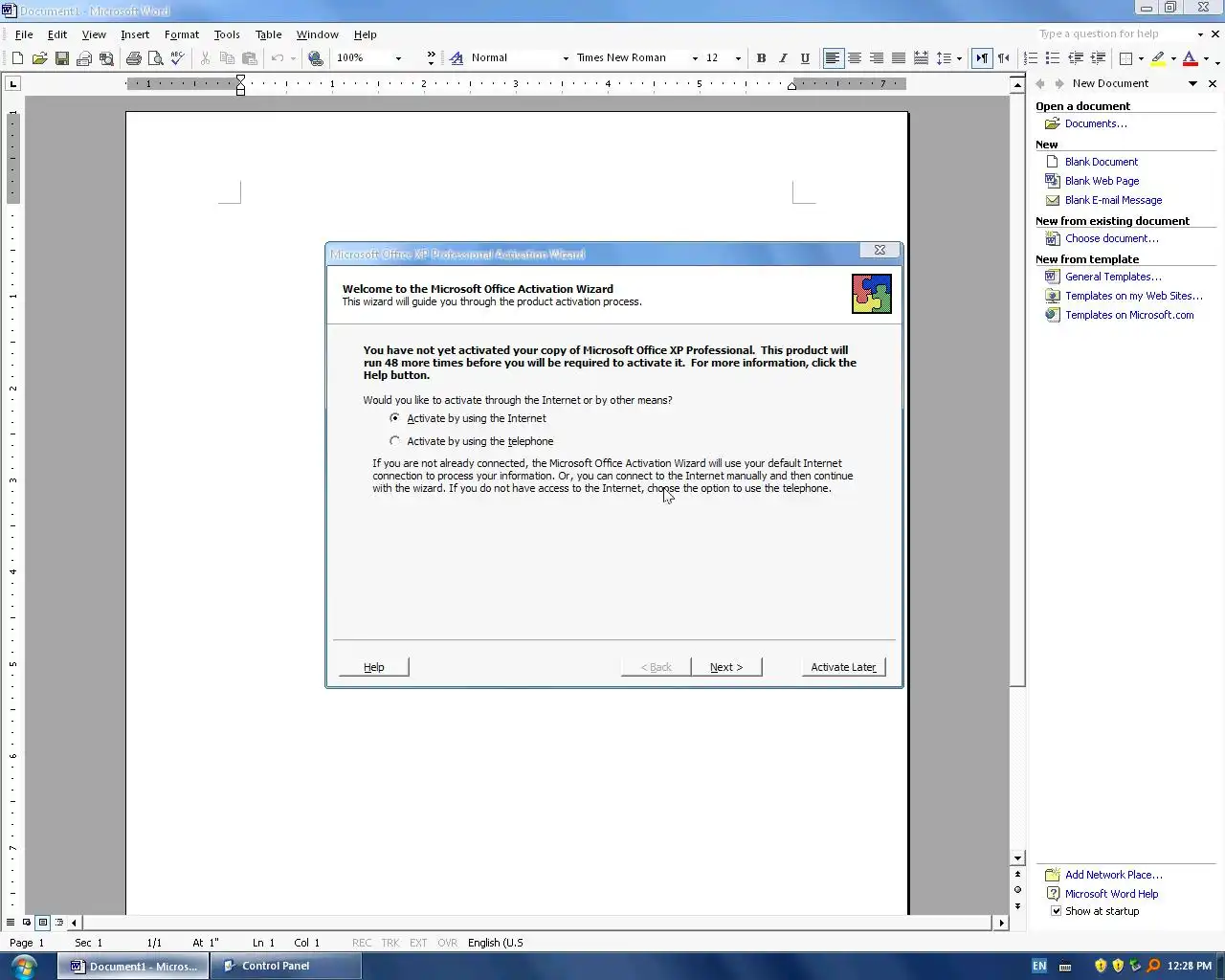
Task: Open the Font name dropdown
Action: 695,58
